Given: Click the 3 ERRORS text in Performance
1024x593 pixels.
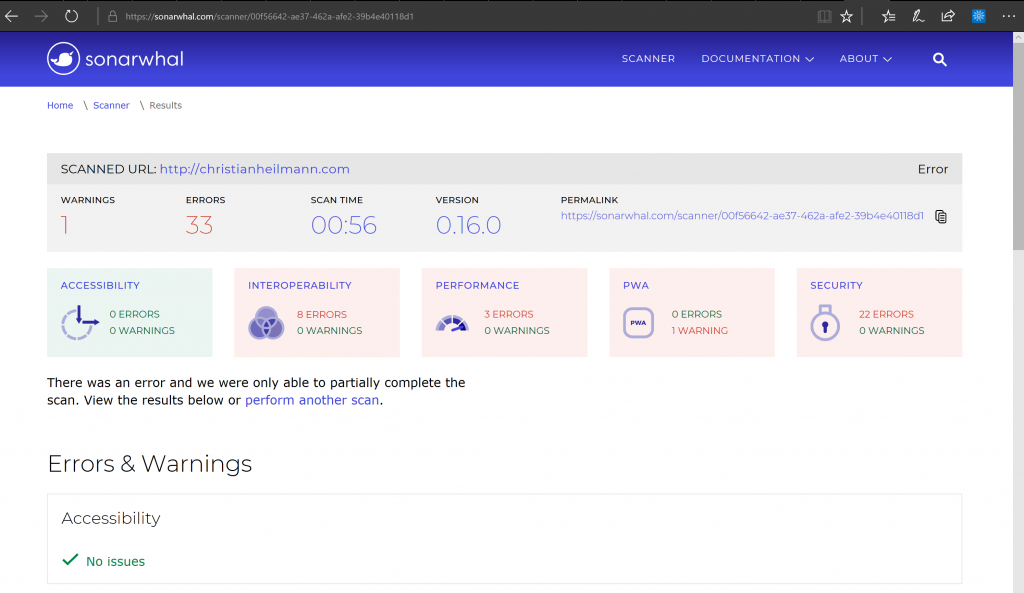Looking at the screenshot, I should pos(509,314).
